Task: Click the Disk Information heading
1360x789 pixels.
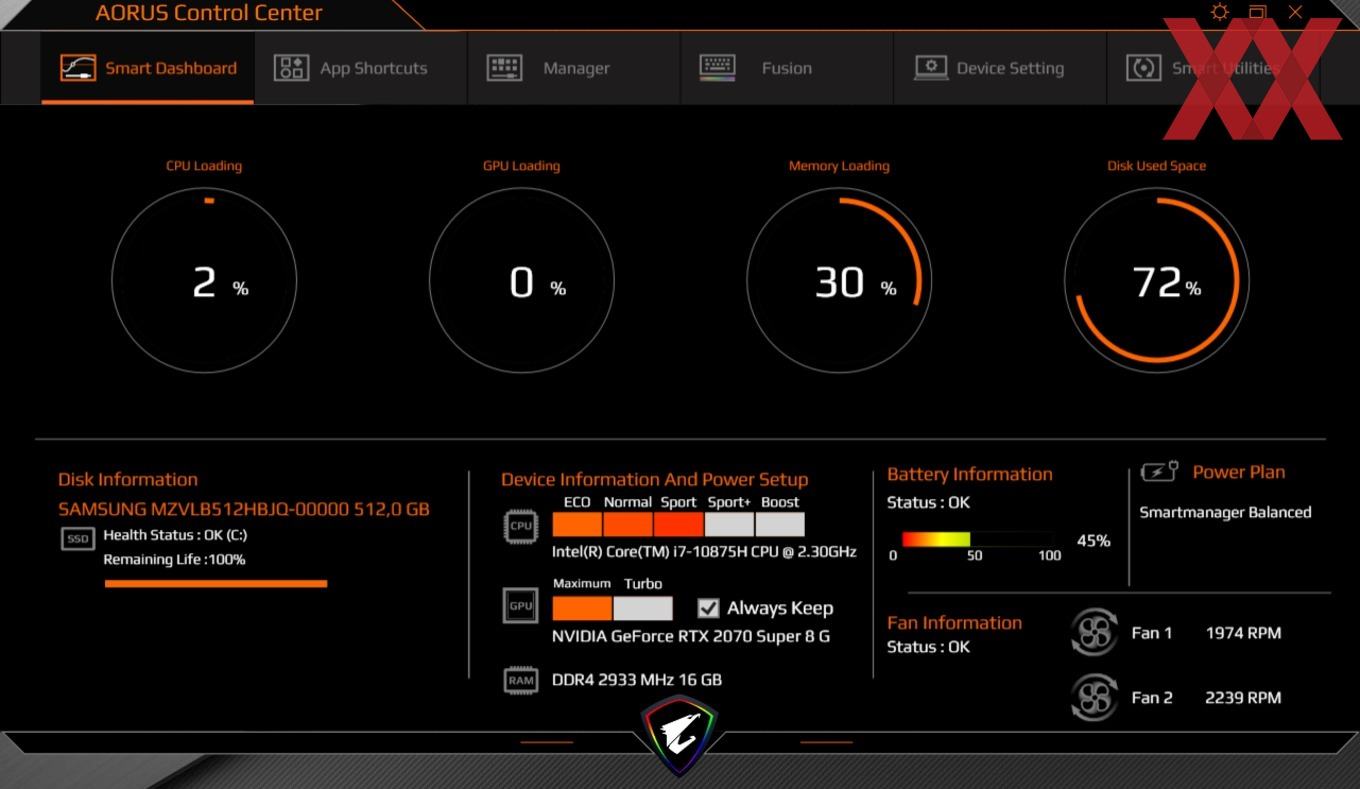Action: point(128,480)
